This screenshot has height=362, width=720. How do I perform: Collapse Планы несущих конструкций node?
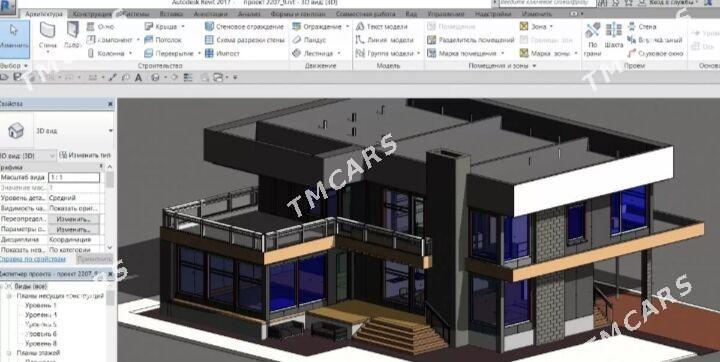point(9,296)
